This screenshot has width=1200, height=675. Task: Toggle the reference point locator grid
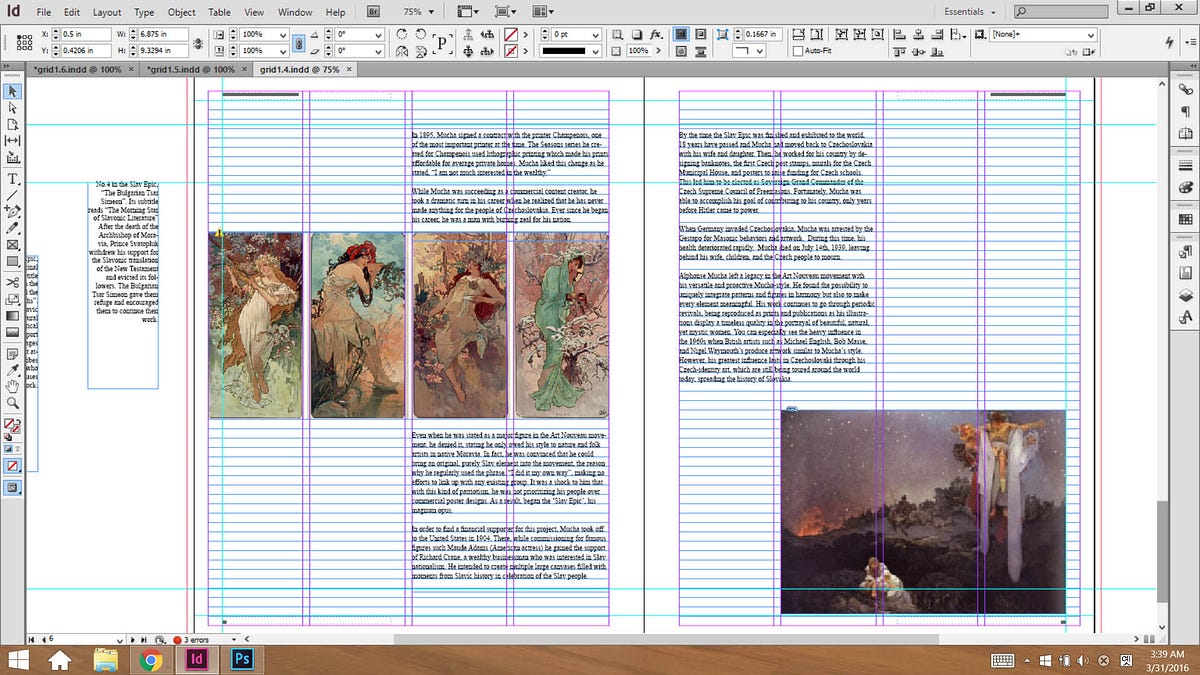click(26, 41)
